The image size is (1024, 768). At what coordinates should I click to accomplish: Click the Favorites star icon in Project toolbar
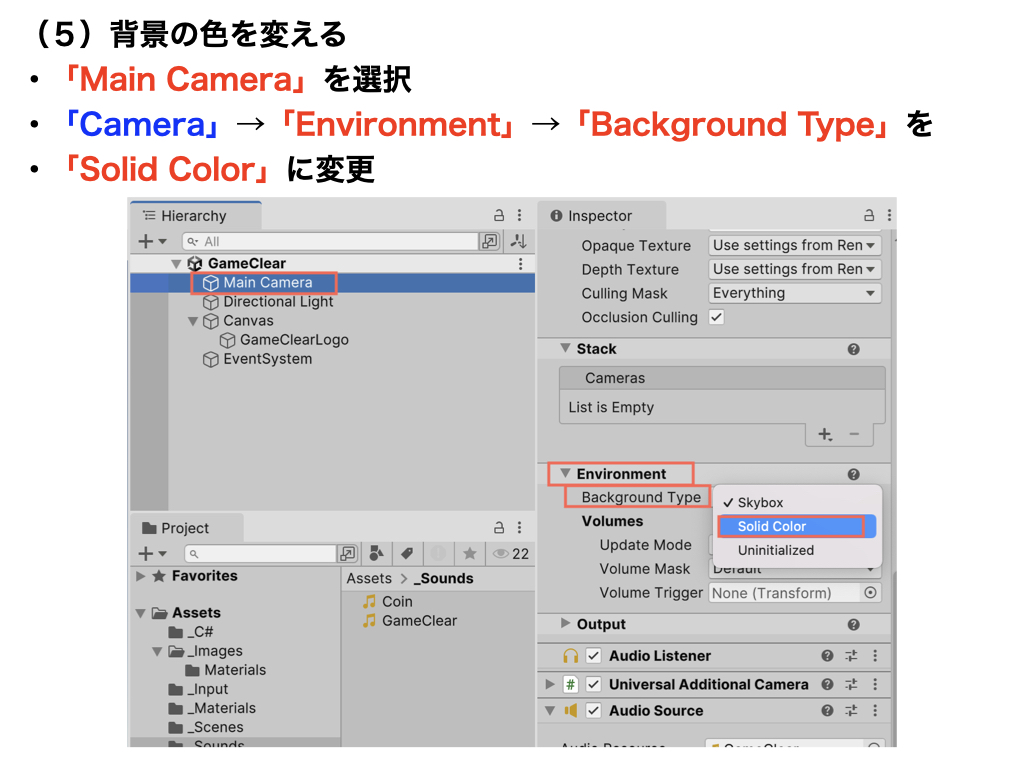pyautogui.click(x=469, y=553)
